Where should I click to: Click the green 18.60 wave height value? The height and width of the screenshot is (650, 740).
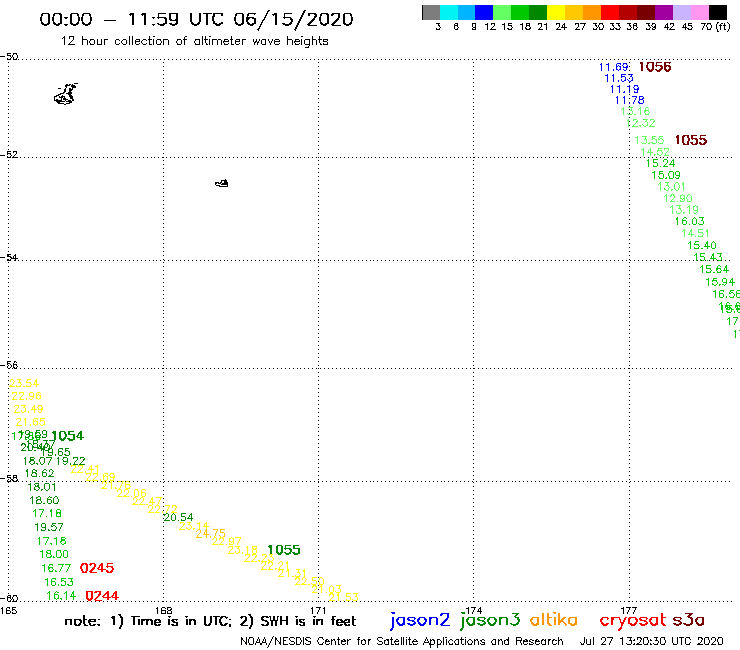[44, 500]
